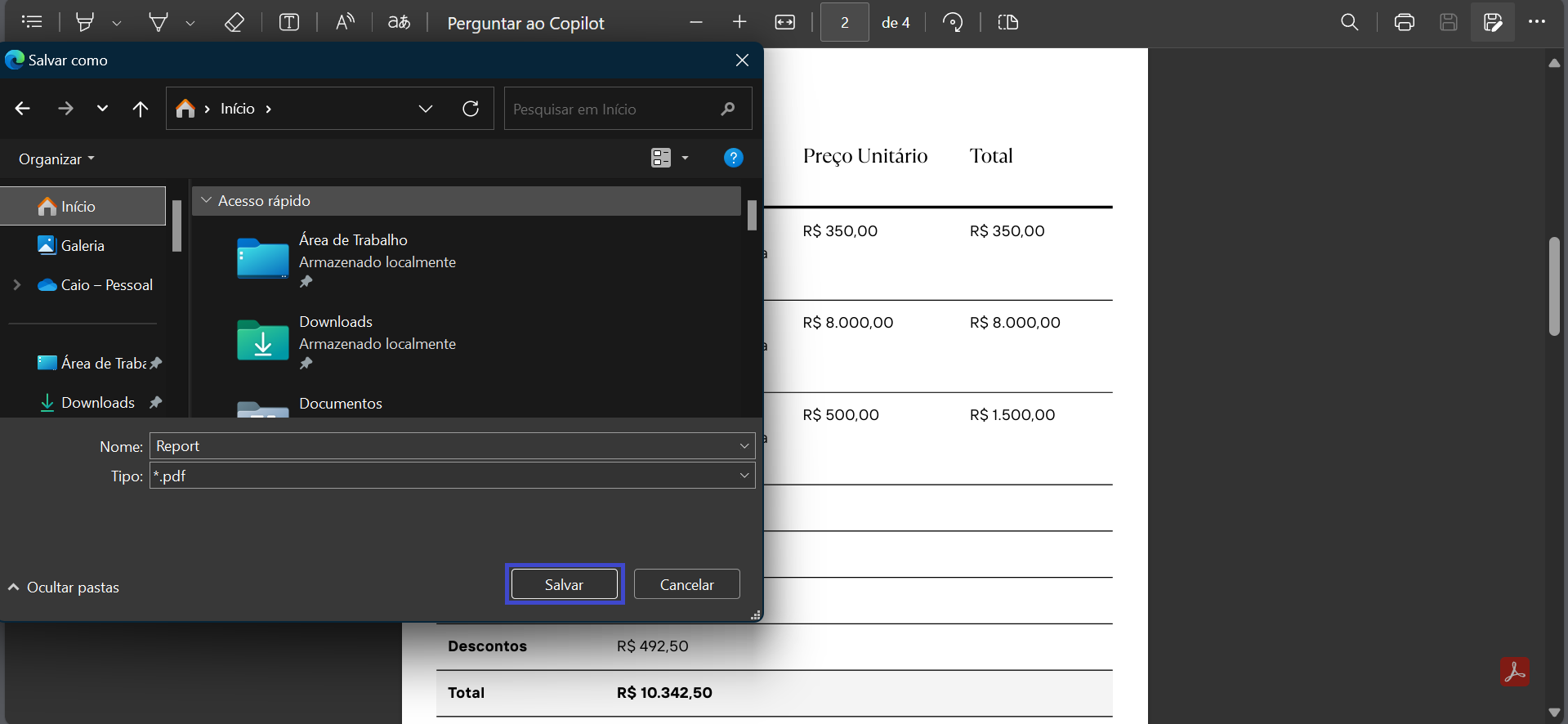The width and height of the screenshot is (1568, 724).
Task: Open the Tipo file type dropdown
Action: pos(744,476)
